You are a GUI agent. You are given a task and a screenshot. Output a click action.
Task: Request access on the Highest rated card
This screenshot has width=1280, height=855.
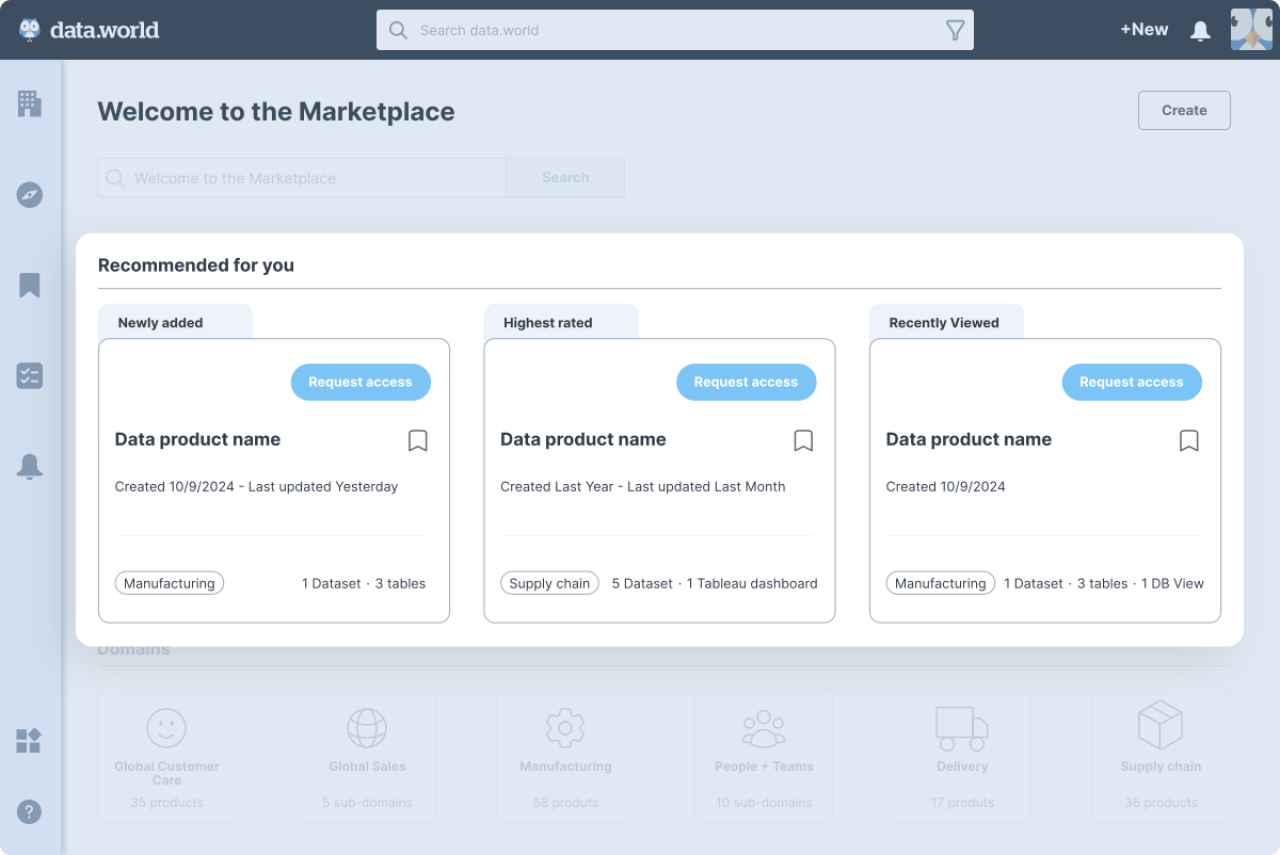click(746, 382)
